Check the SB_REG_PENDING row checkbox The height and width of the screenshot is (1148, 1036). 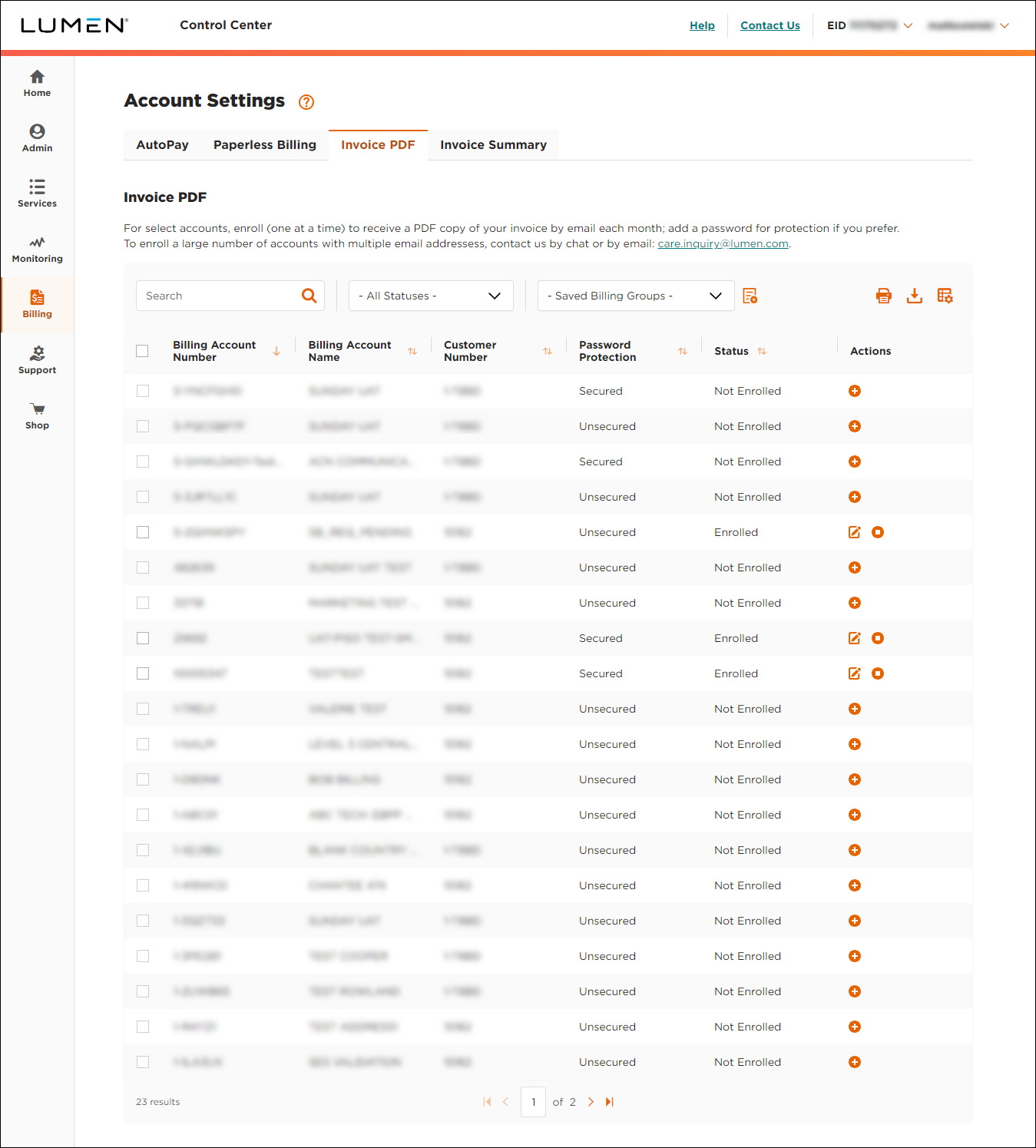click(143, 532)
